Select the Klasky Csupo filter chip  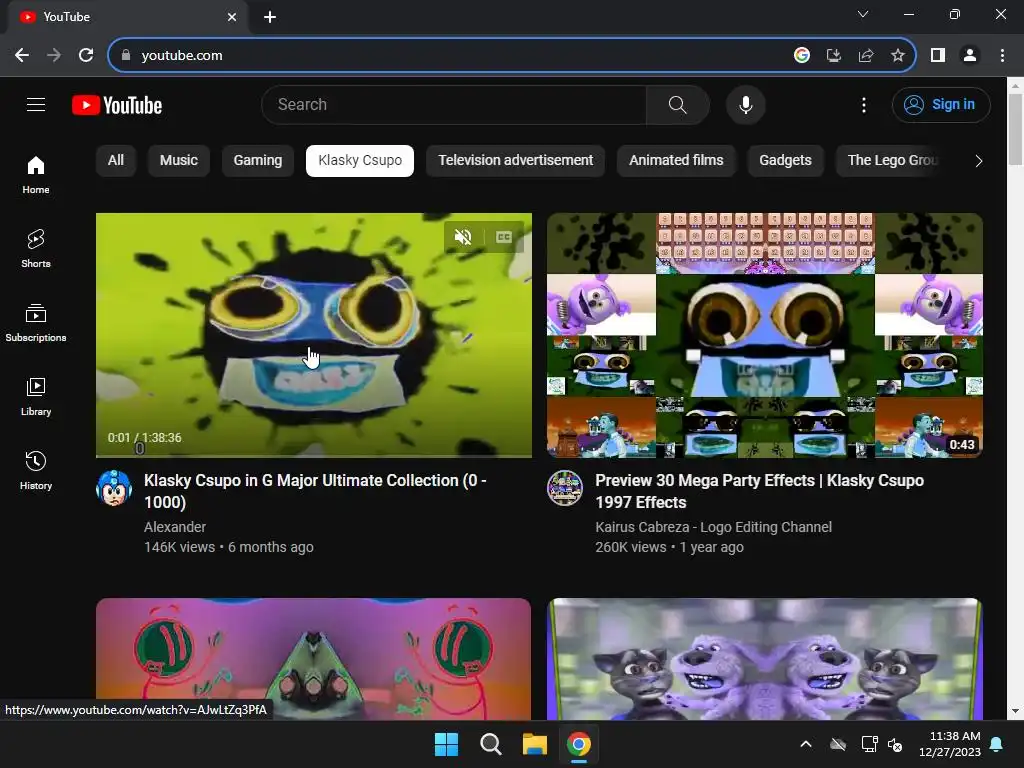[360, 161]
